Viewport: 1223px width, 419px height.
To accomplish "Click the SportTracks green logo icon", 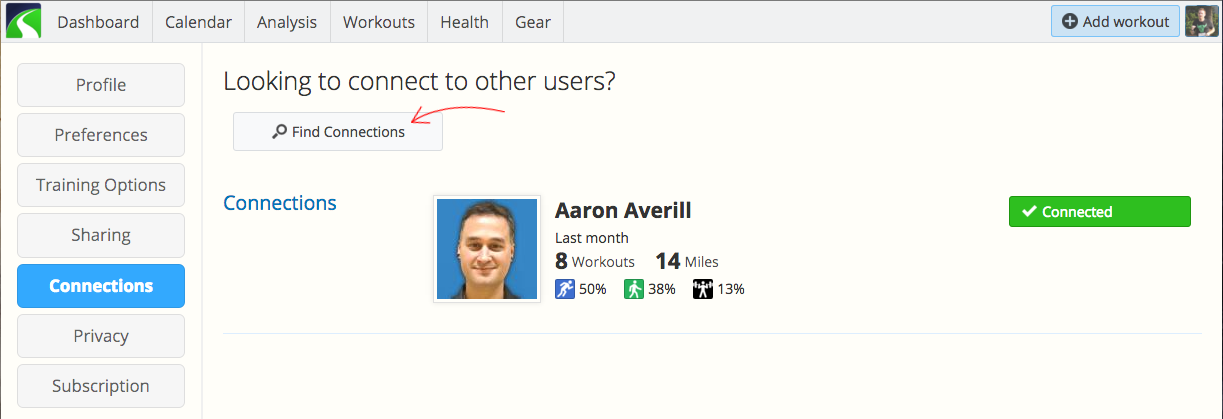I will click(23, 21).
